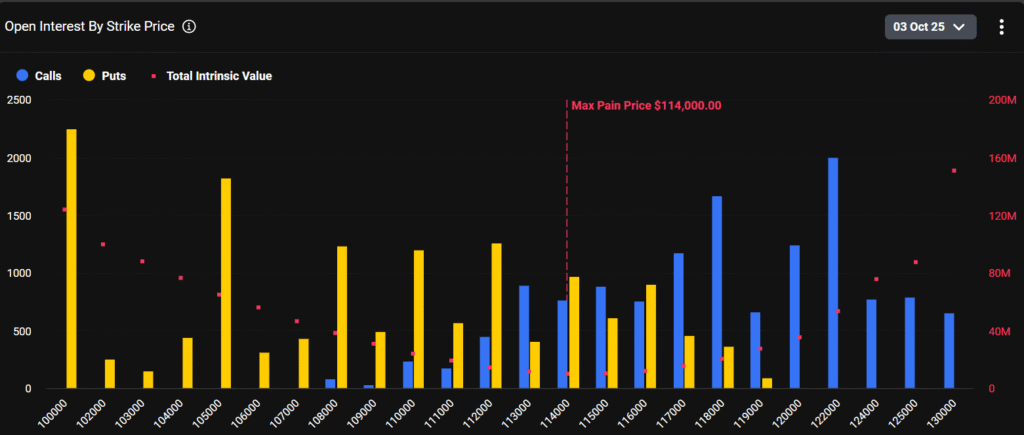Click the blue call bar at 120000
Viewport: 1024px width, 435px height.
click(x=794, y=316)
